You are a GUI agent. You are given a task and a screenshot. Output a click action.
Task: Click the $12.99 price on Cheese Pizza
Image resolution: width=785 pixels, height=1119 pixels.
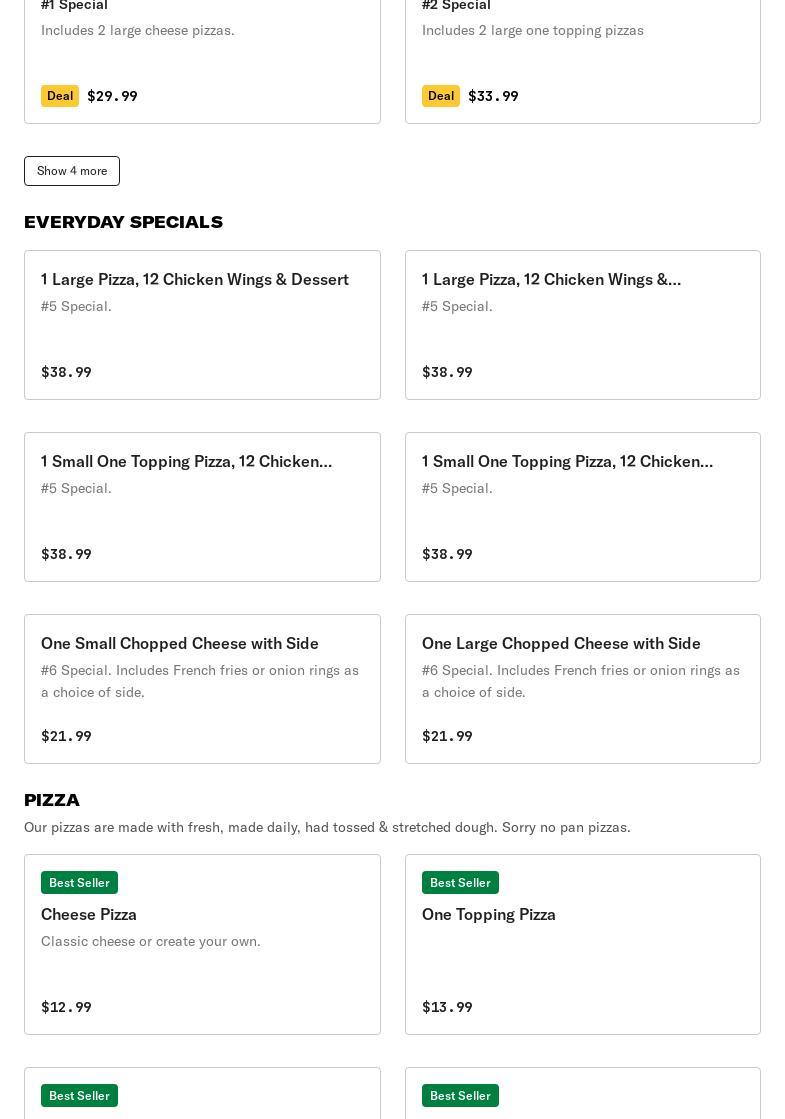[x=66, y=1007]
